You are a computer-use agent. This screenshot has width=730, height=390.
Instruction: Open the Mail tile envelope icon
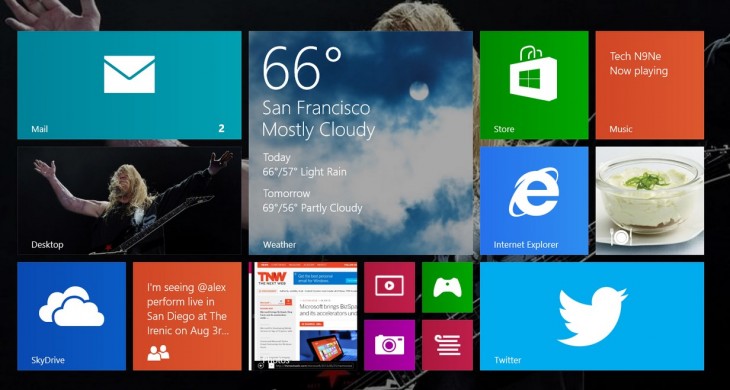[x=129, y=74]
